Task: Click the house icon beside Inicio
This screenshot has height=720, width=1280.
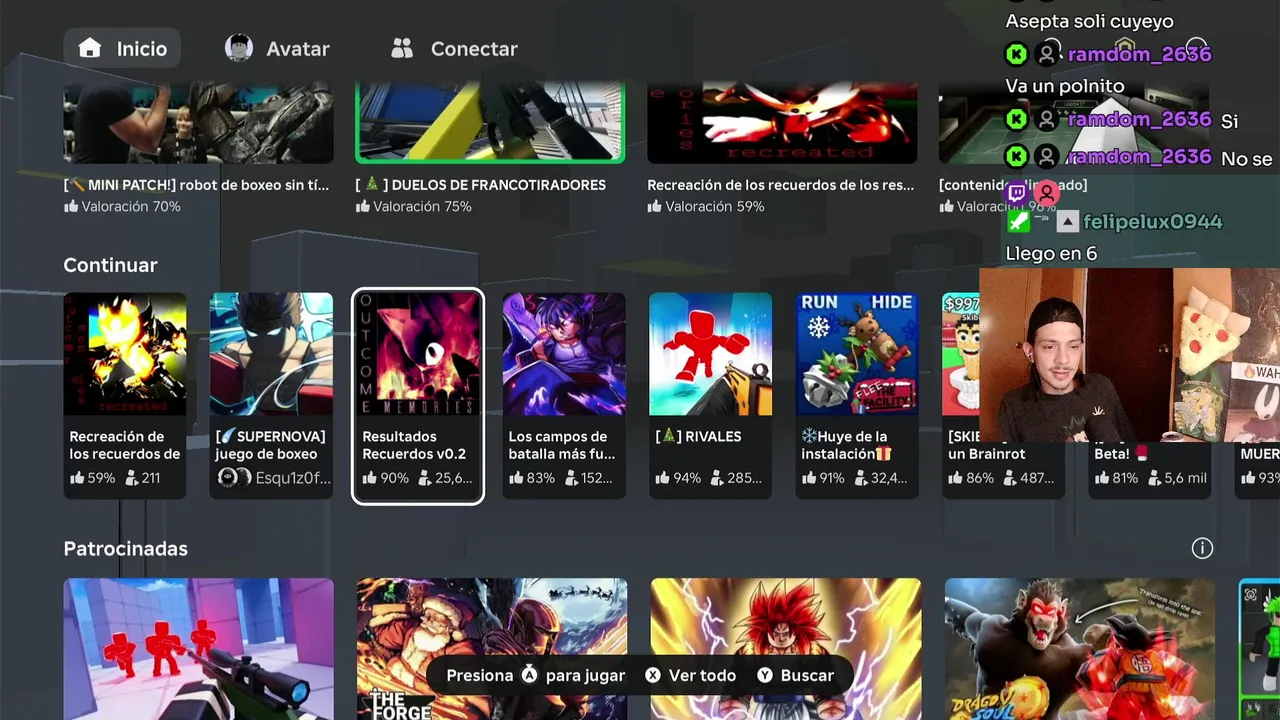Action: (x=90, y=48)
